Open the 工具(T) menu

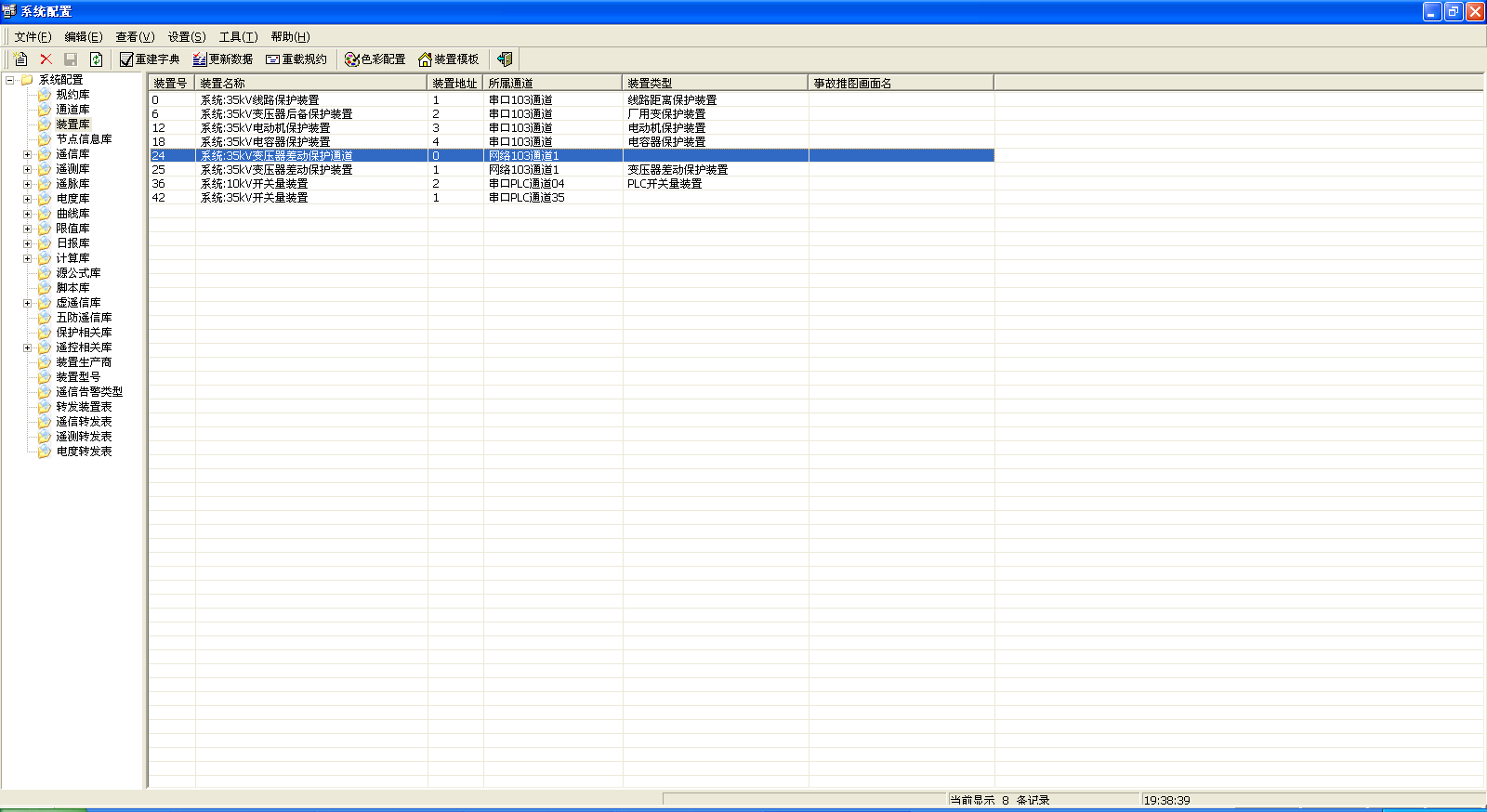point(238,37)
